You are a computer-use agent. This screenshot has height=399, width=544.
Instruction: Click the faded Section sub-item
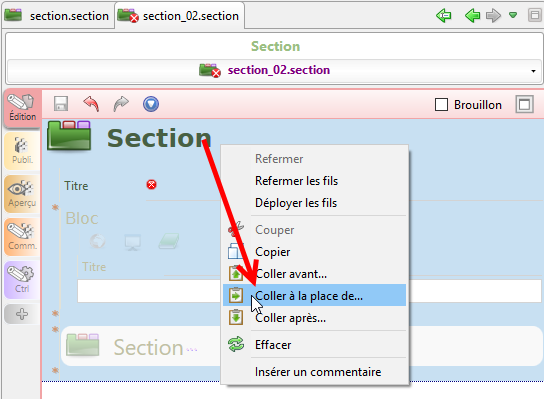coord(148,347)
